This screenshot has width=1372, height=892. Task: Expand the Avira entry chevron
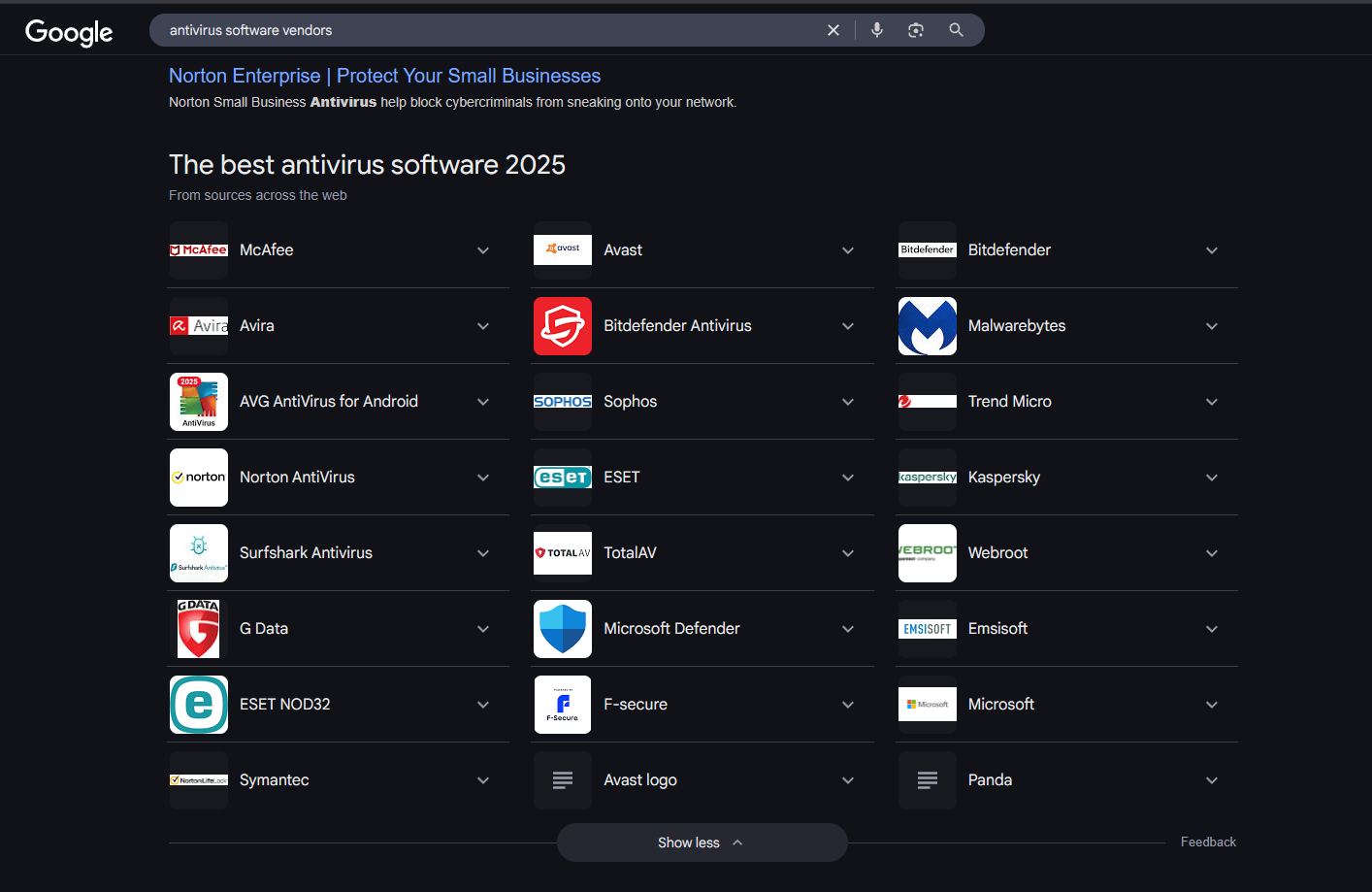(x=483, y=326)
